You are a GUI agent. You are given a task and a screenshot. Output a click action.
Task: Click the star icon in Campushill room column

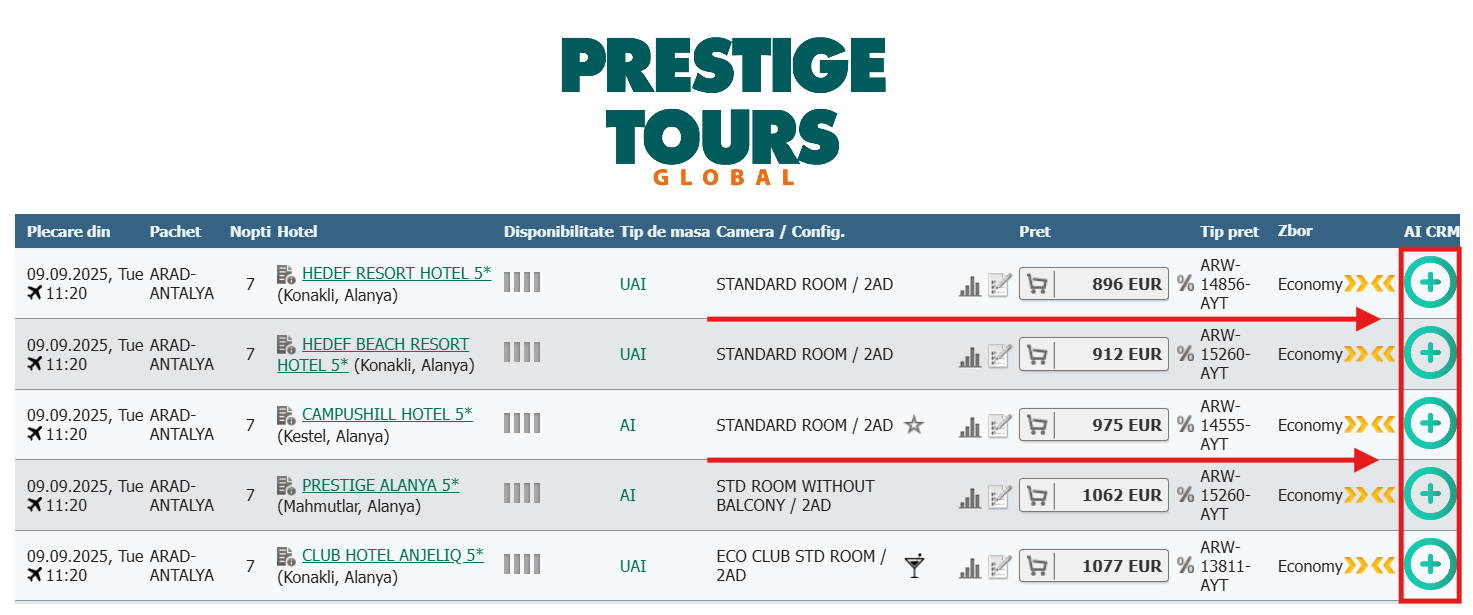pyautogui.click(x=913, y=425)
